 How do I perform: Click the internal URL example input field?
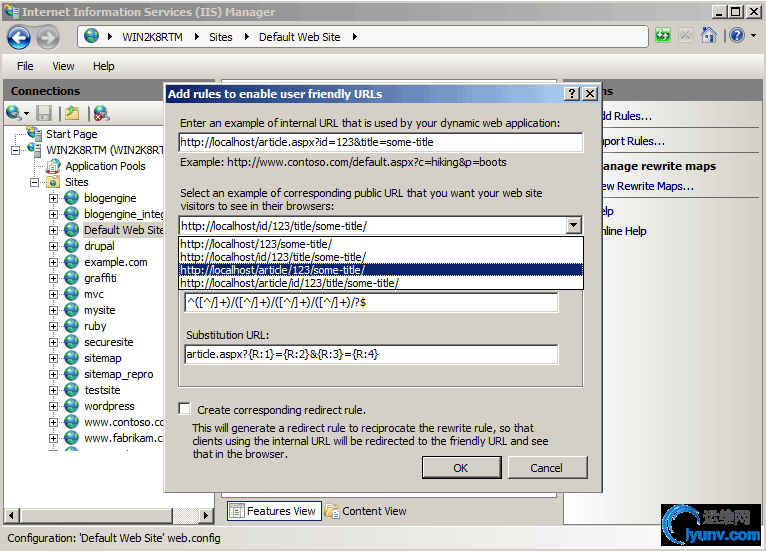[381, 142]
